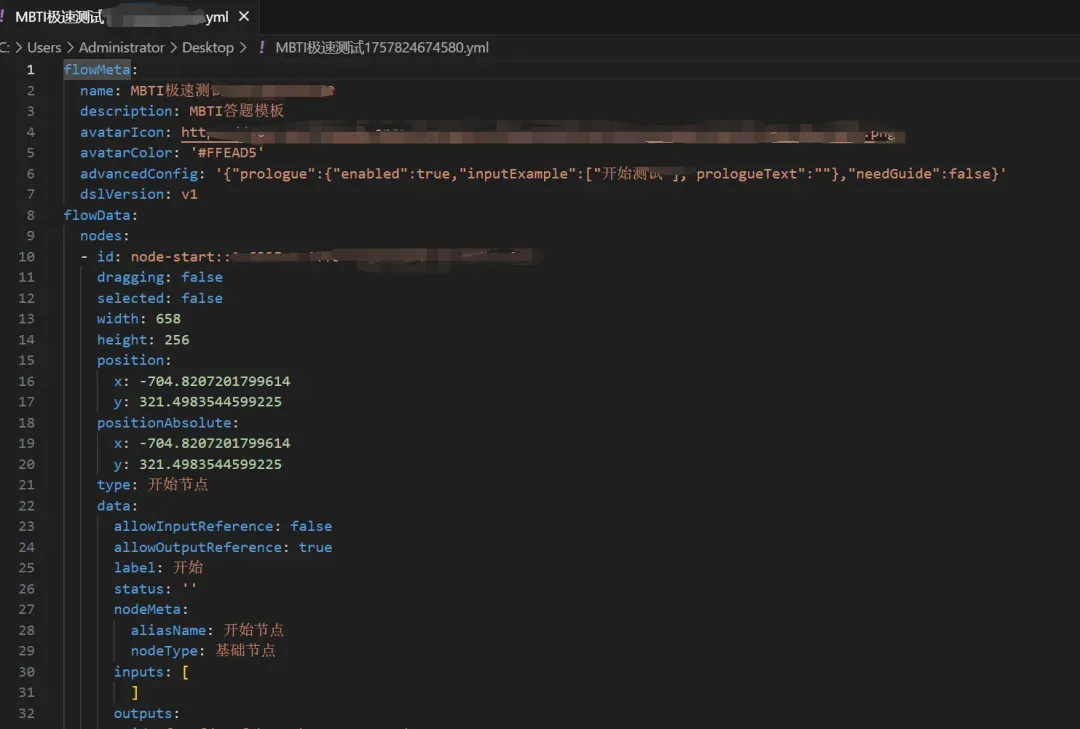Viewport: 1080px width, 729px height.
Task: Click line number 8 in gutter
Action: pyautogui.click(x=30, y=215)
